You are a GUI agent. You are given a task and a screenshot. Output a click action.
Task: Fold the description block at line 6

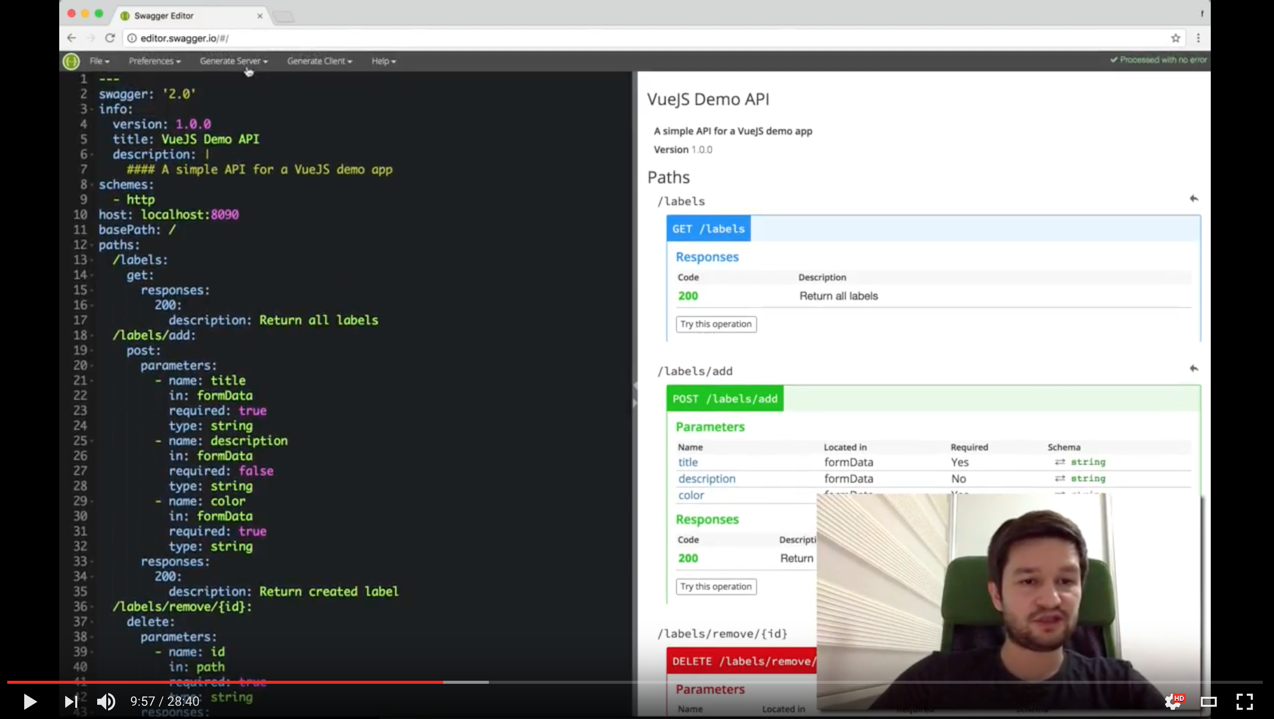(x=93, y=154)
